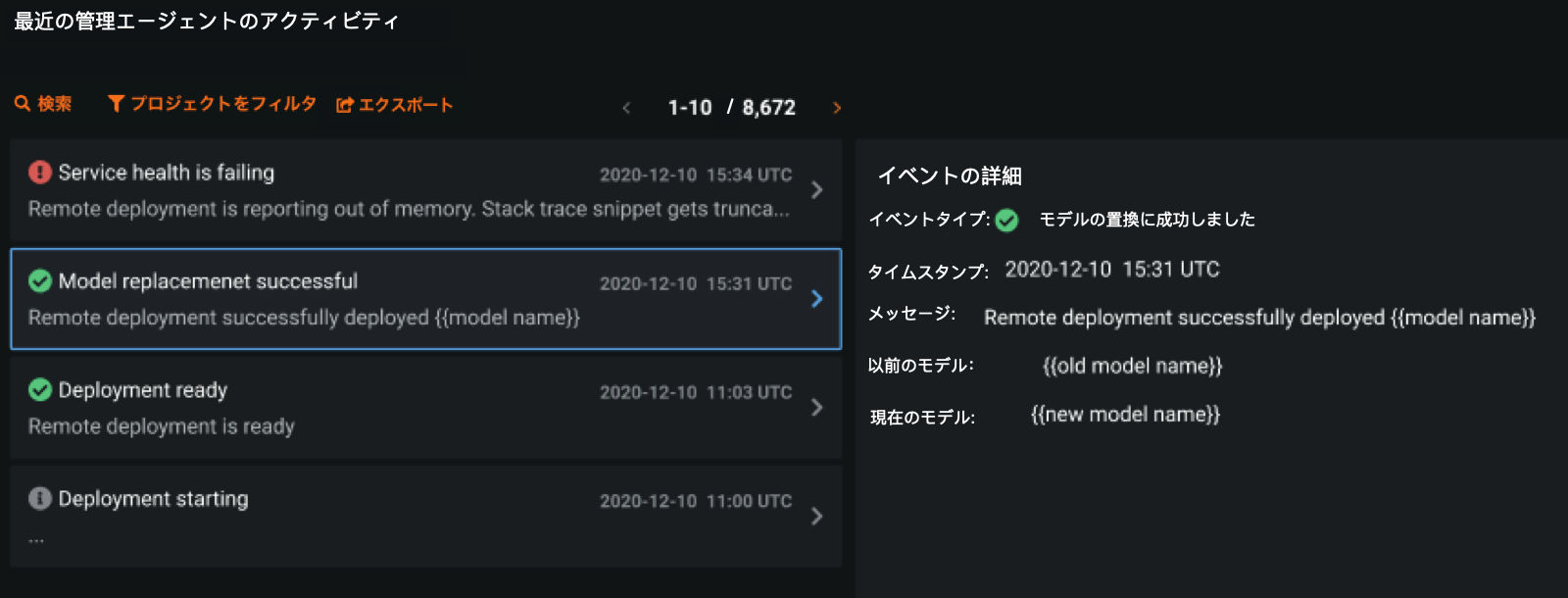Click info icon on Deployment starting event
This screenshot has width=1568, height=598.
point(40,499)
